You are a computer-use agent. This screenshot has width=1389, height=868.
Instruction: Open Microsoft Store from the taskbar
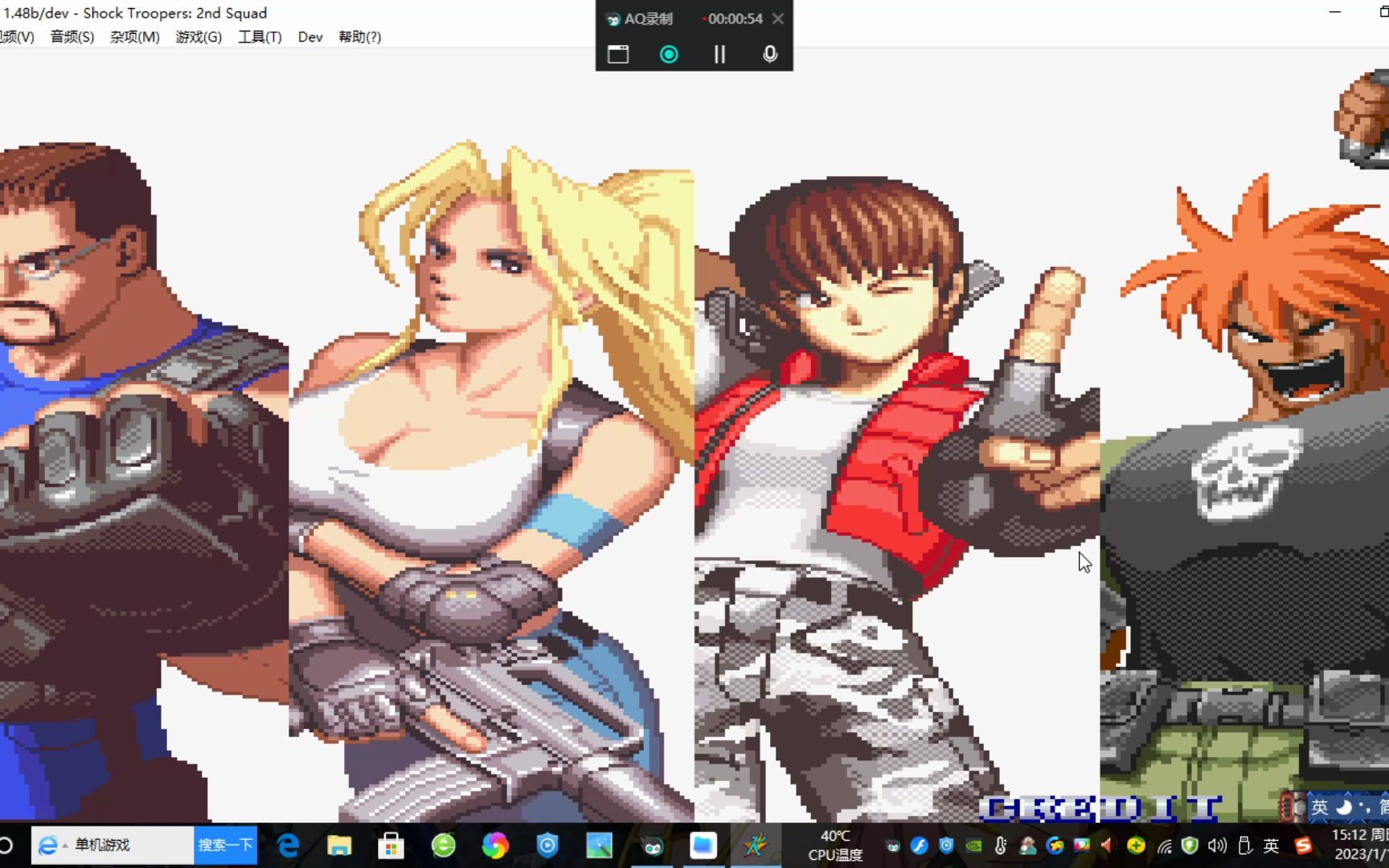pyautogui.click(x=391, y=845)
